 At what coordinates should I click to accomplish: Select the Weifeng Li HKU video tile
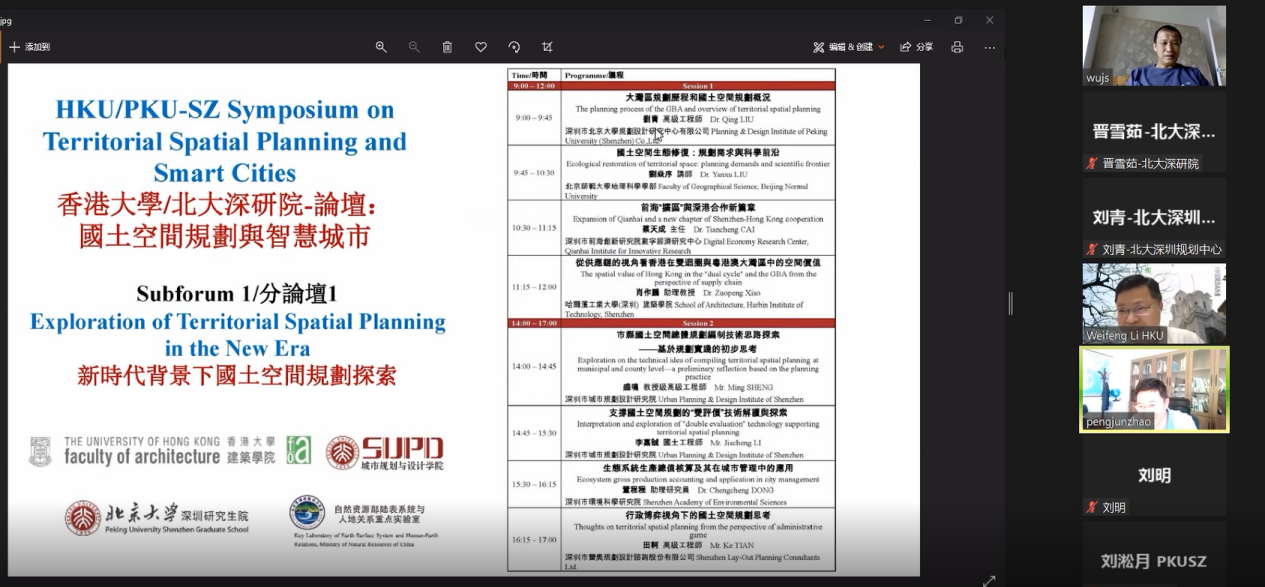1154,303
